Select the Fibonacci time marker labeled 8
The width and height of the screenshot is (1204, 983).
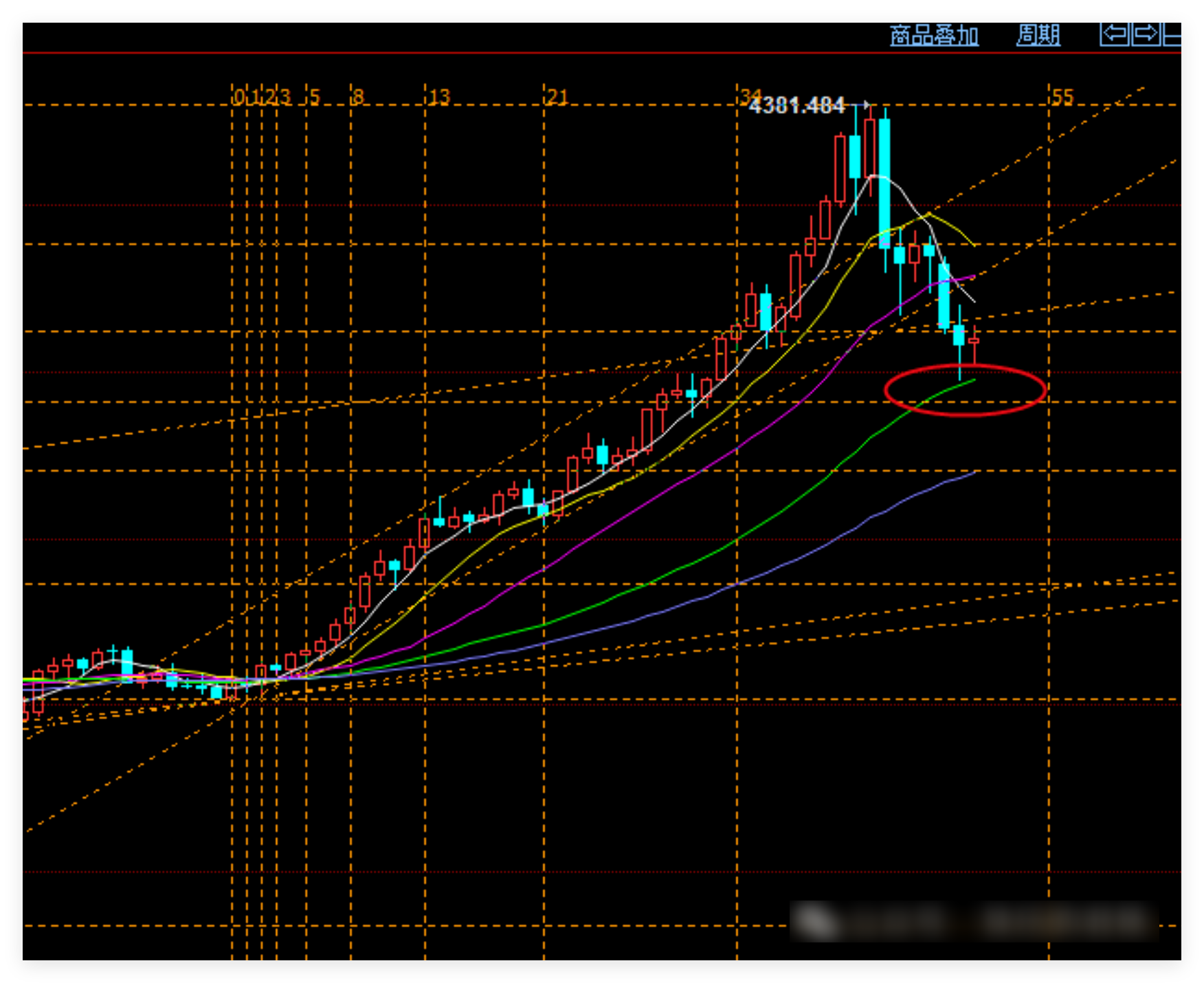[357, 98]
